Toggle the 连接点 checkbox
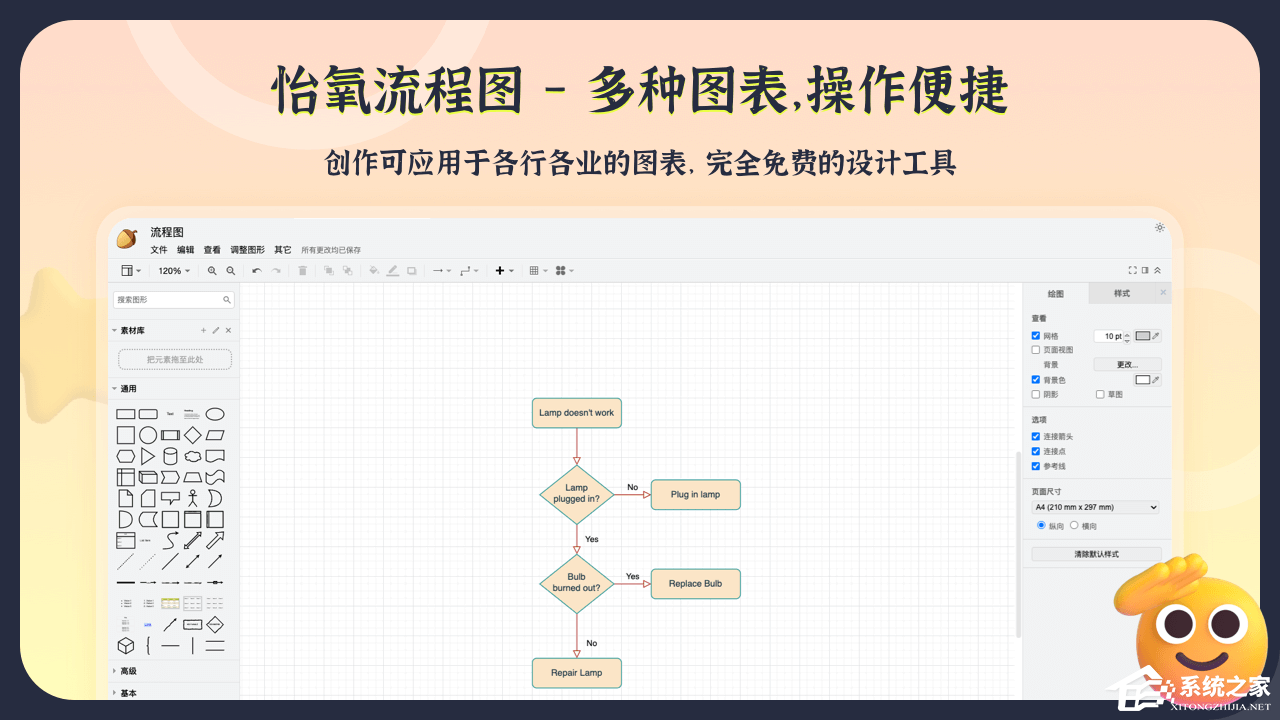This screenshot has height=720, width=1280. [x=1036, y=451]
